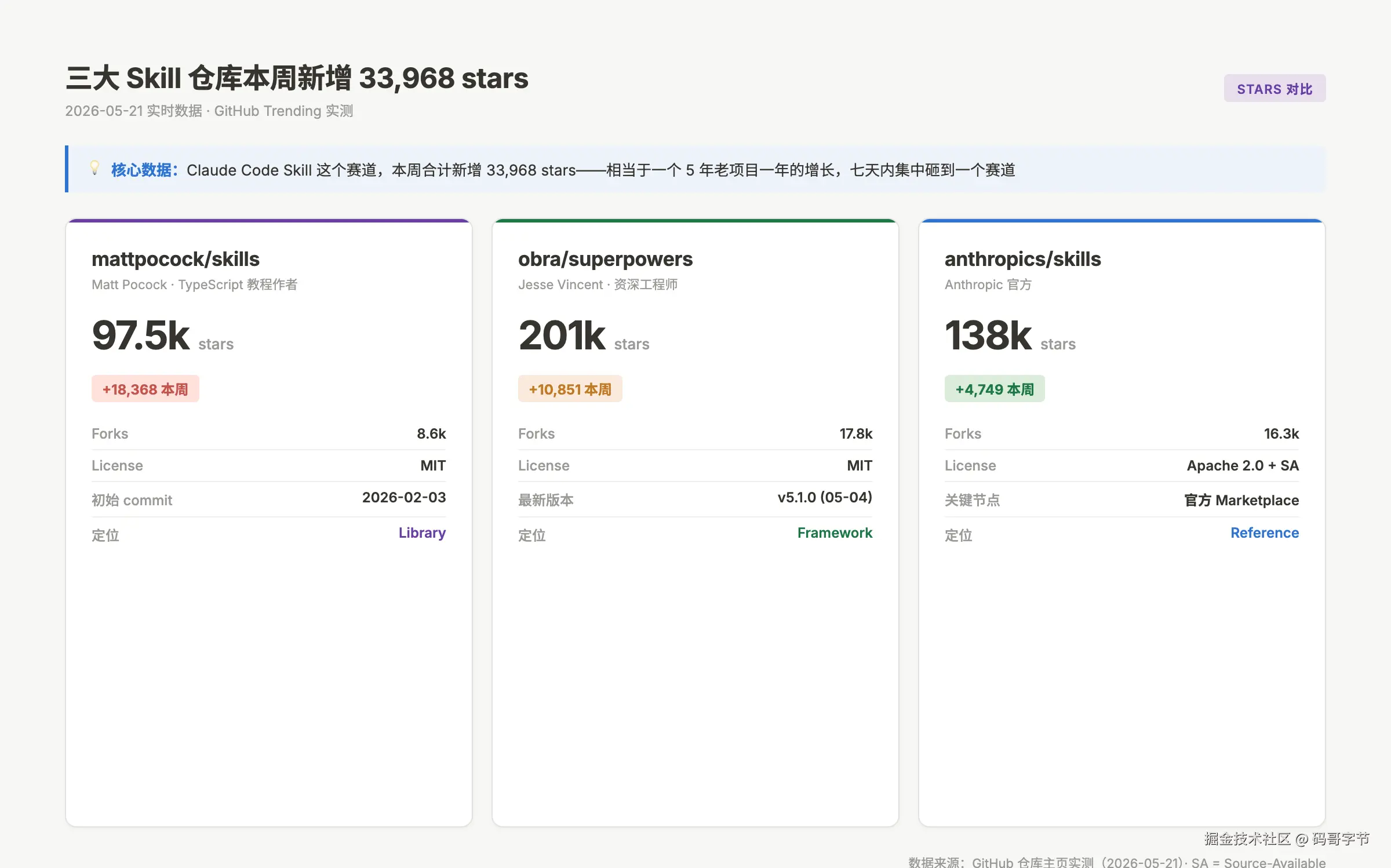Click the Framework positioning label
Screen dimensions: 1391x868
coord(835,533)
